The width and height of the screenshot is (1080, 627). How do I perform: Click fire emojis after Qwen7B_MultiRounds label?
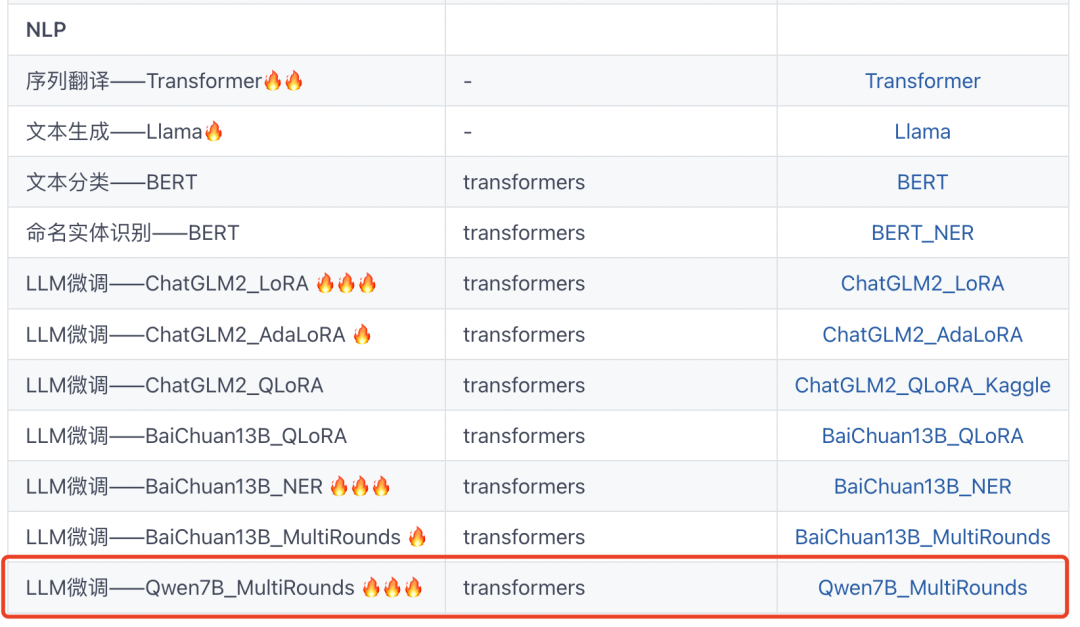(393, 588)
